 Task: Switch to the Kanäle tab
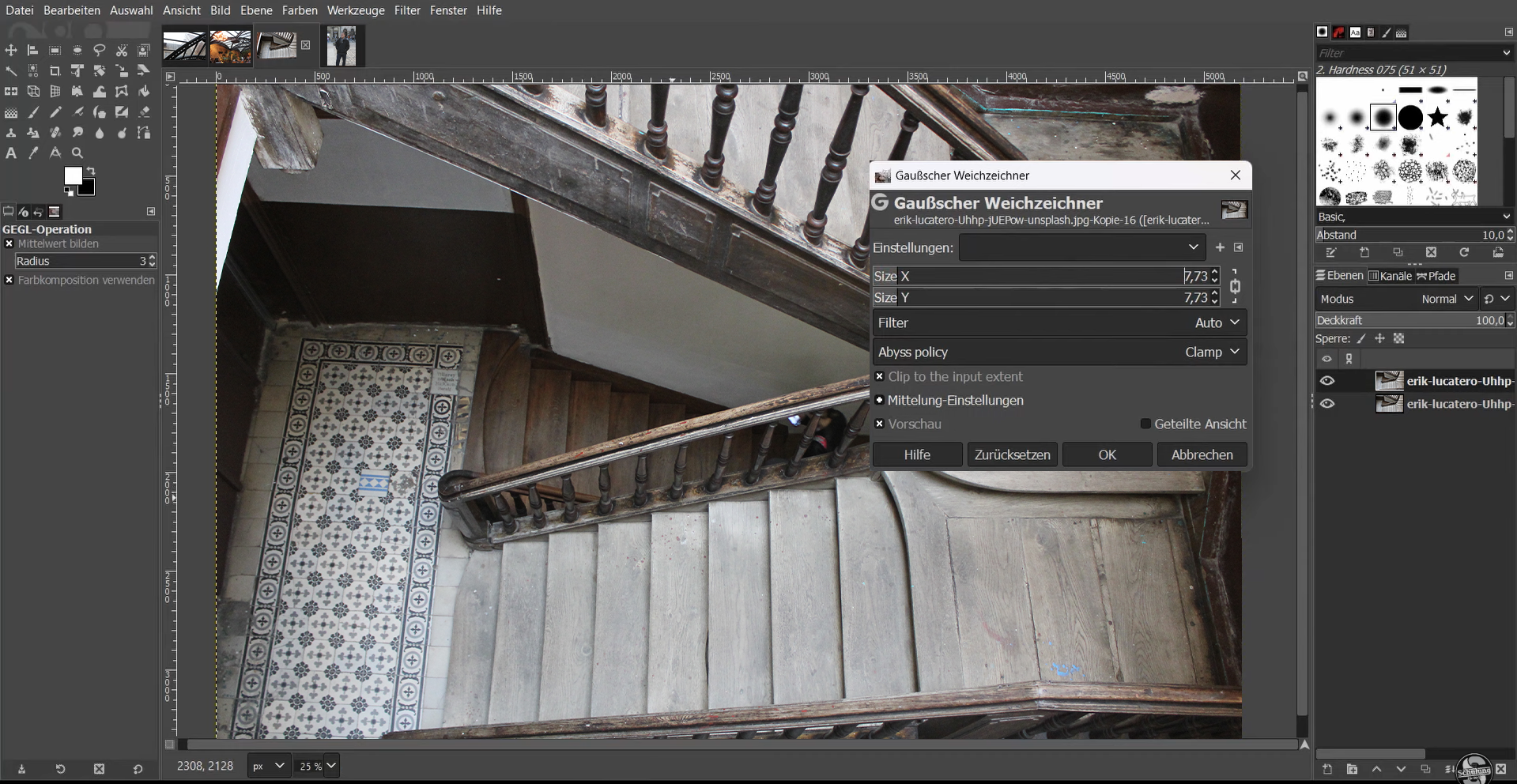point(1393,276)
